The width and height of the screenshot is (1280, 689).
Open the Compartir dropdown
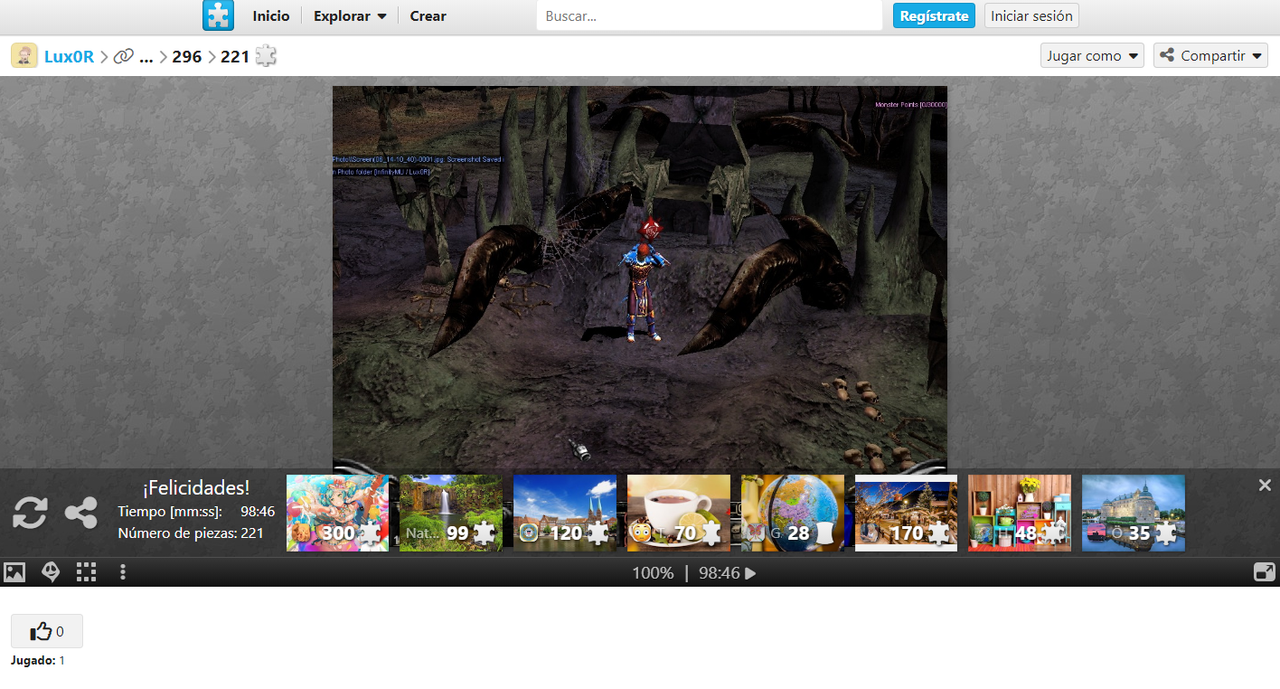tap(1210, 56)
